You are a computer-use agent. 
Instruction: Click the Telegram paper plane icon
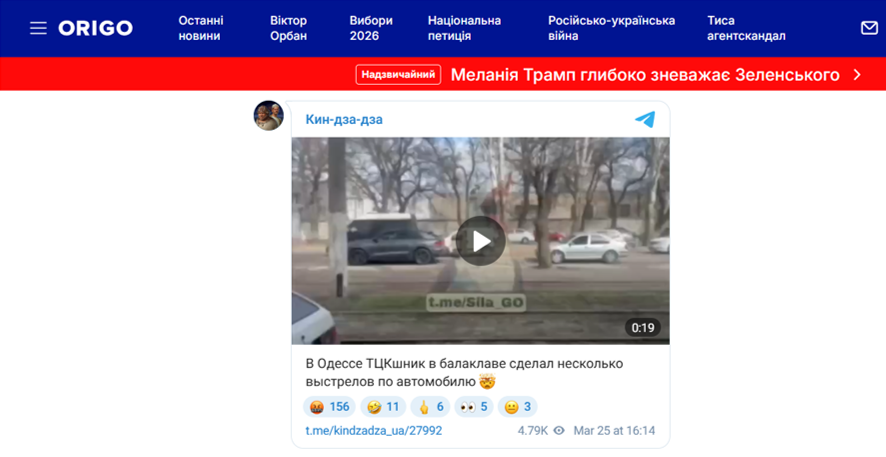pos(645,119)
